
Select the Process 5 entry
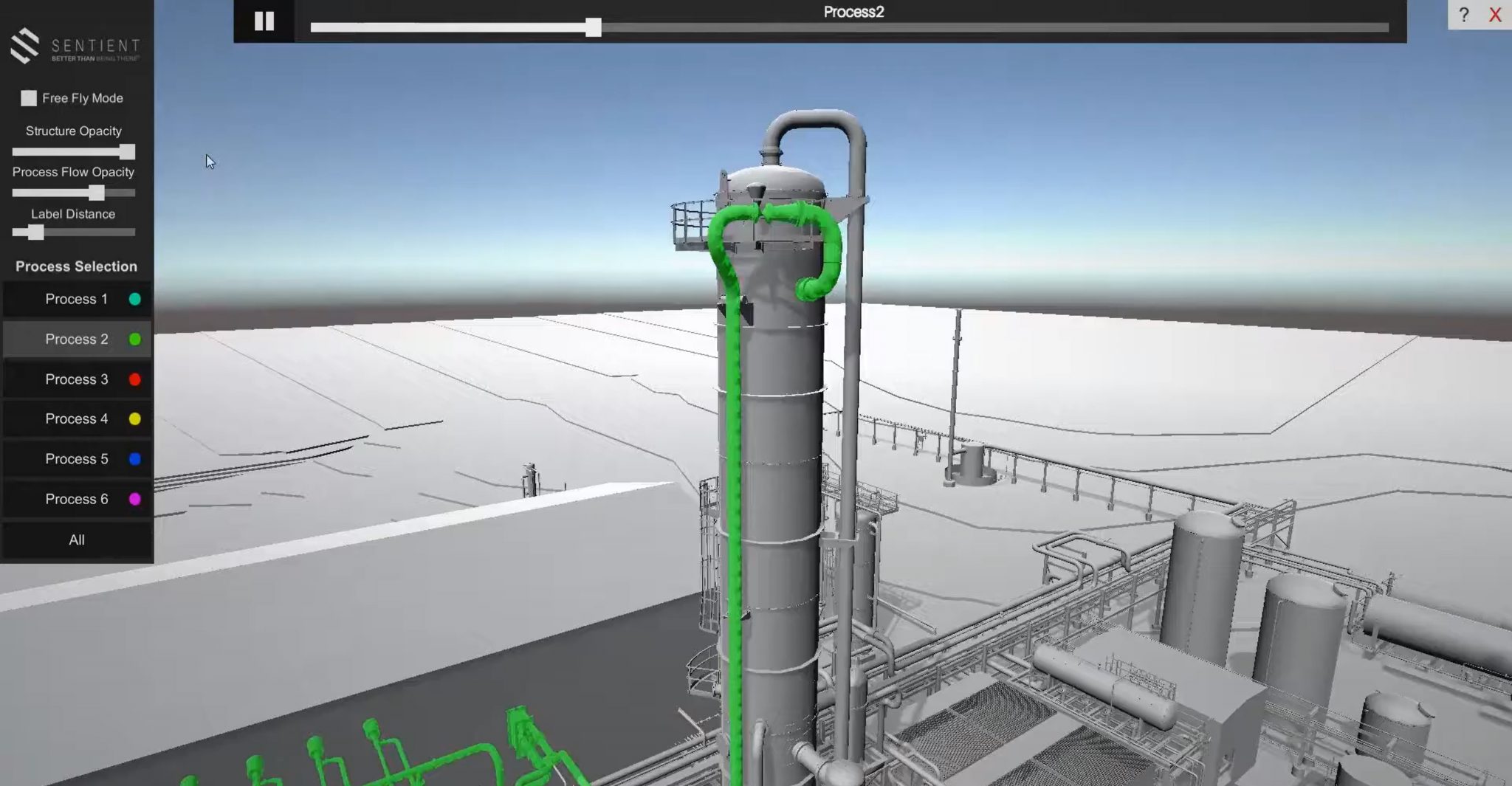point(76,458)
